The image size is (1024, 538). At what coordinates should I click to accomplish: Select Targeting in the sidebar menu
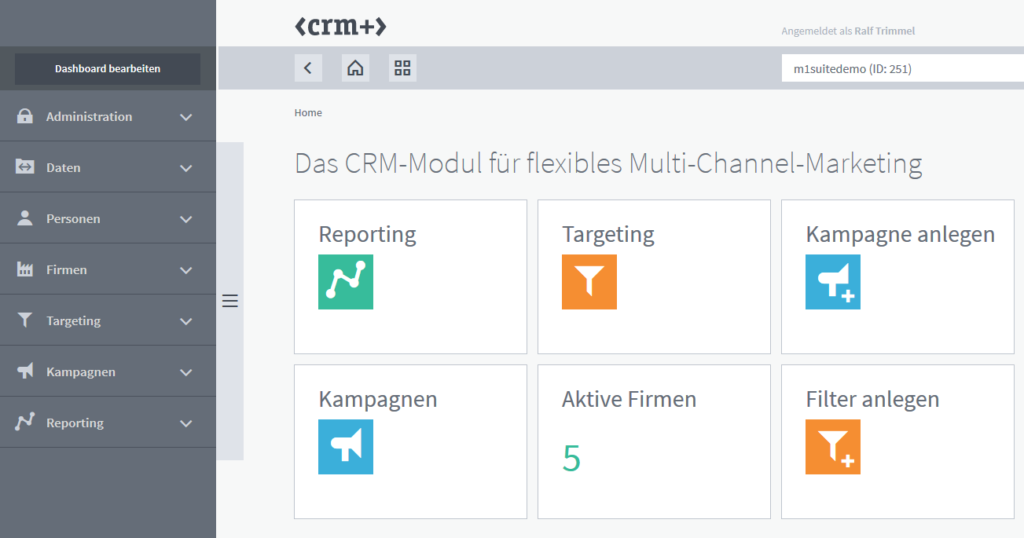(73, 321)
